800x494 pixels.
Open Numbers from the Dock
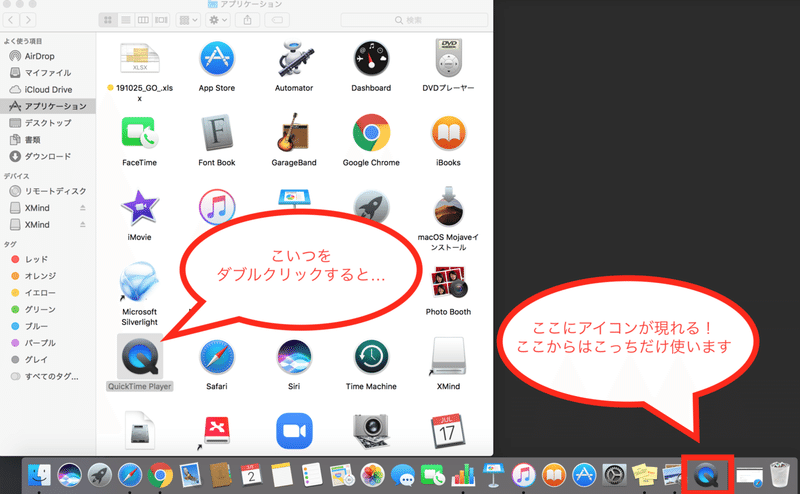463,475
